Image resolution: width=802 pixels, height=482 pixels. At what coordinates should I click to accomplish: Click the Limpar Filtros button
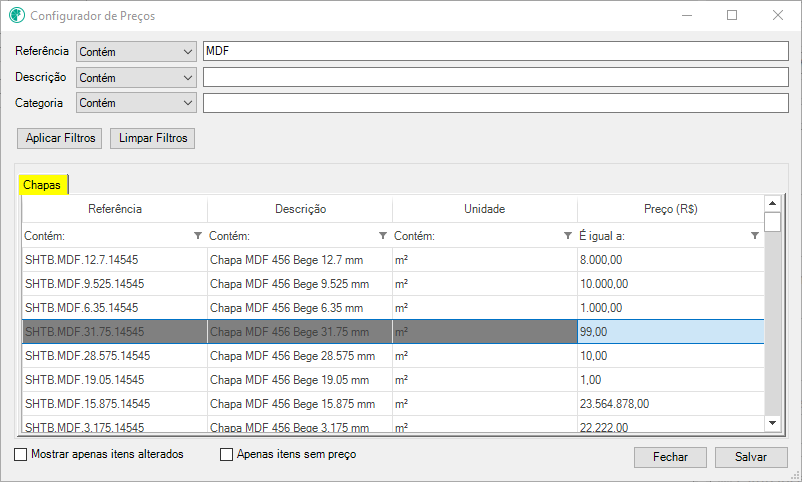[x=152, y=138]
